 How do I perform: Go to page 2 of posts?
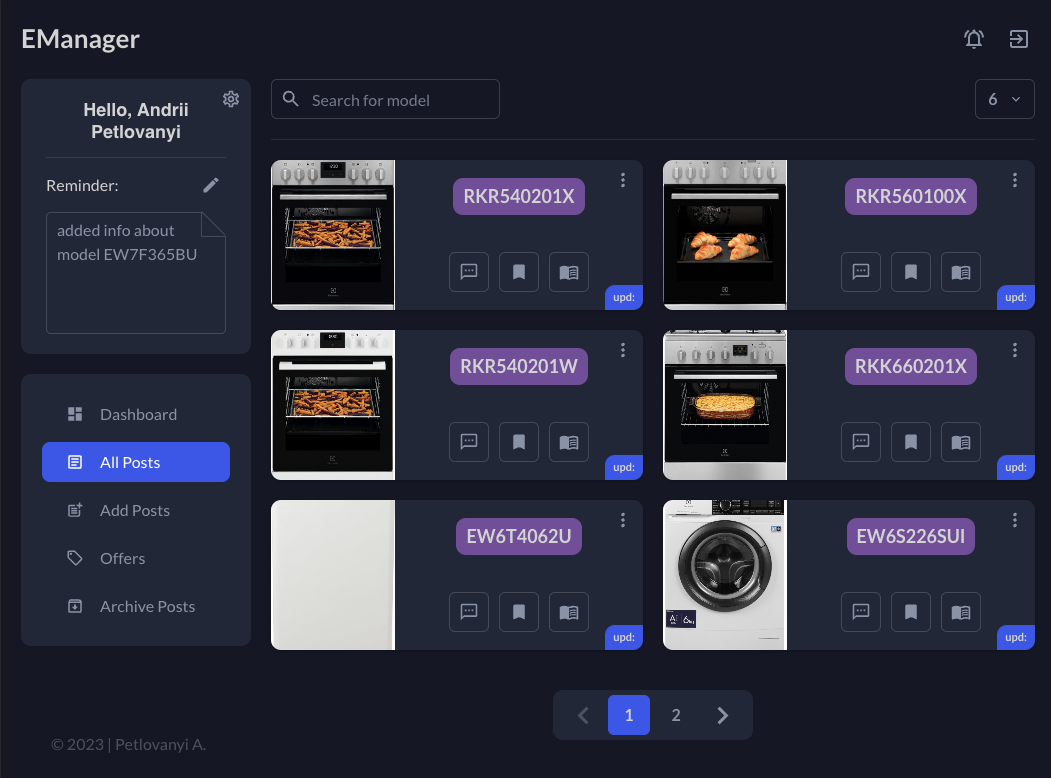click(676, 715)
